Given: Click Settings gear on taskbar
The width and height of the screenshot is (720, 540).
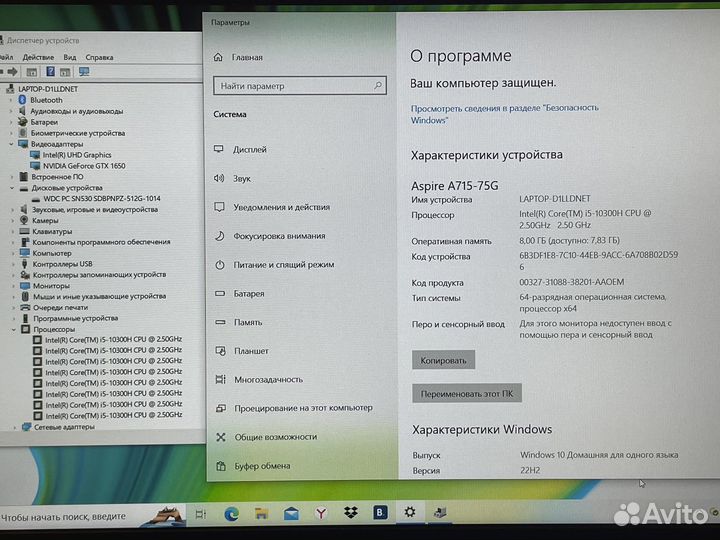Looking at the screenshot, I should (x=410, y=512).
